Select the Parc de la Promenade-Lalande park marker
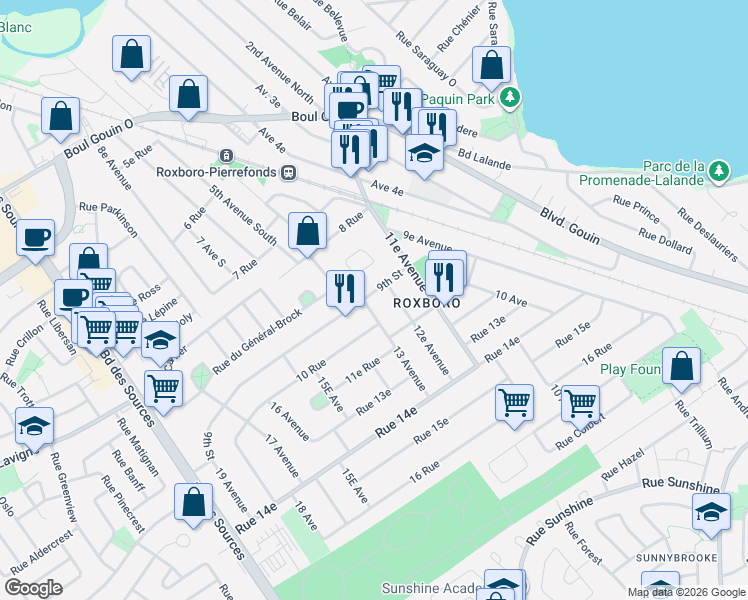This screenshot has width=748, height=600. [x=718, y=171]
